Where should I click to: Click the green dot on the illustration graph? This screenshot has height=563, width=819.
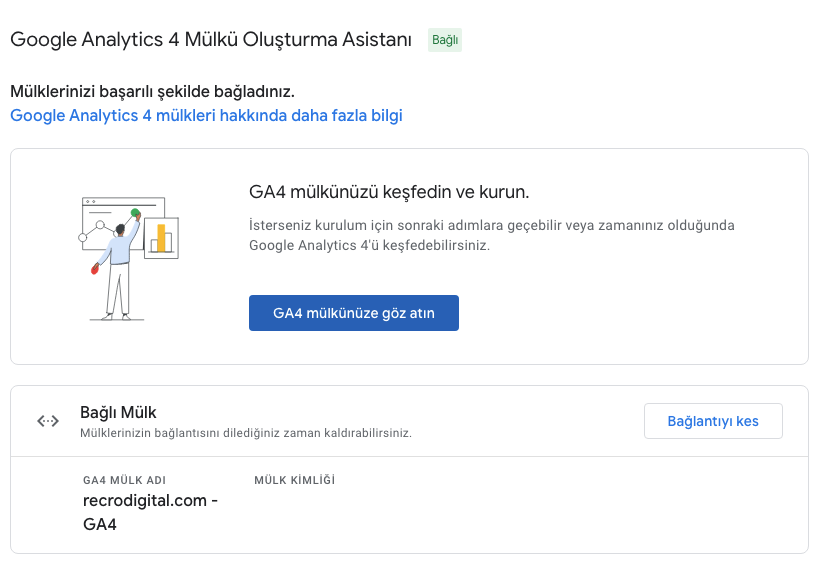[135, 212]
